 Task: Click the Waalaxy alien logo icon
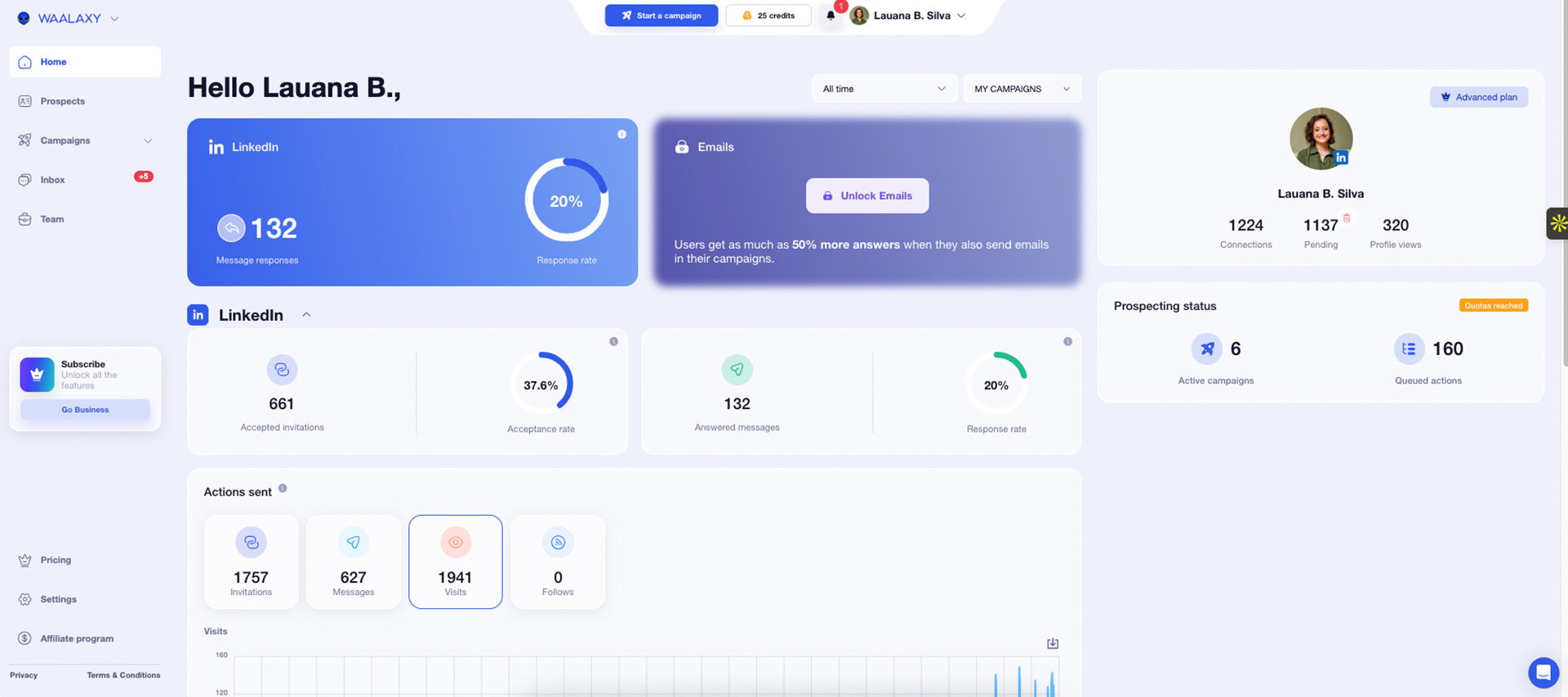click(x=24, y=18)
